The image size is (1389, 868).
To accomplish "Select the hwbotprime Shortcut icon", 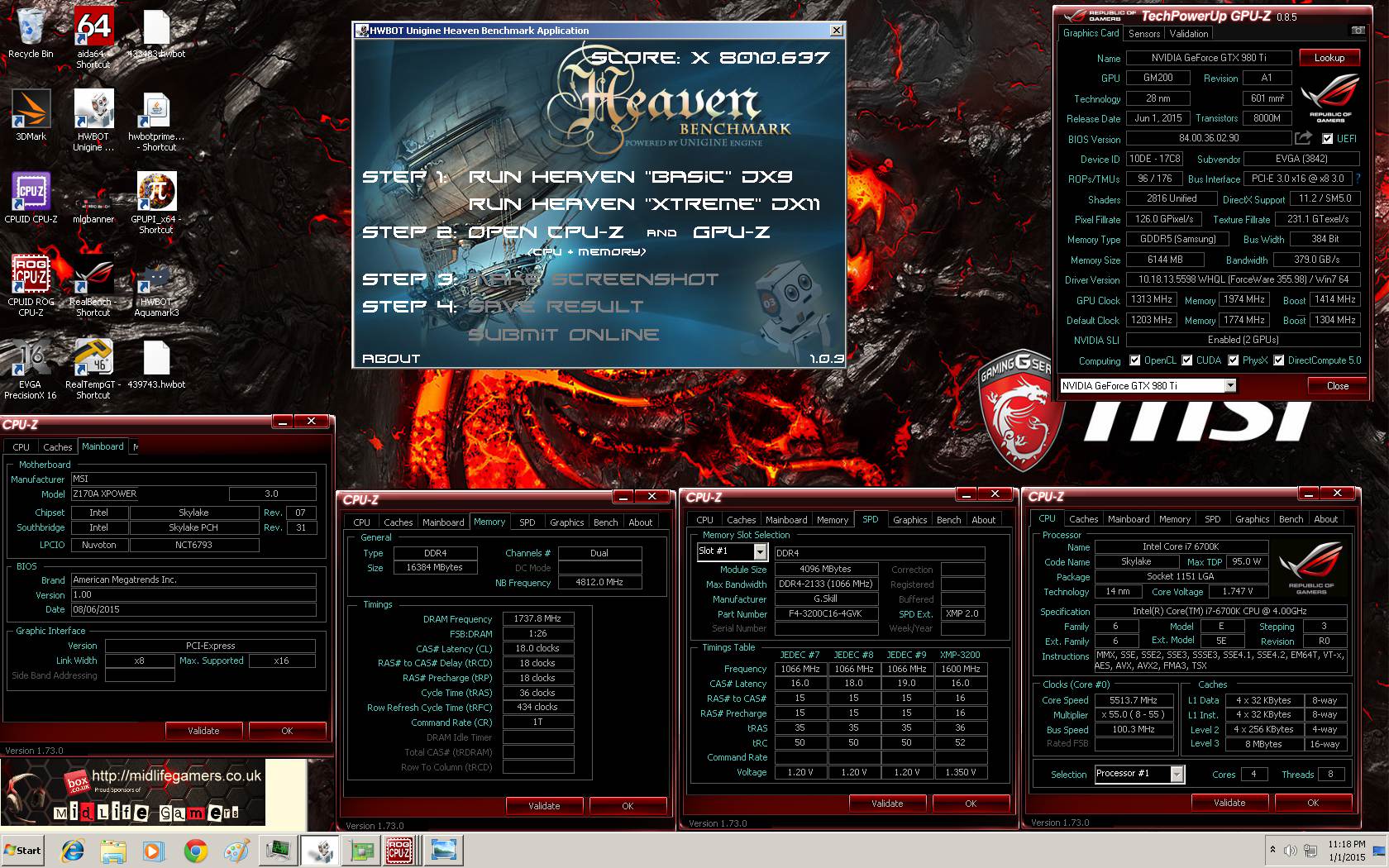I will pyautogui.click(x=156, y=121).
